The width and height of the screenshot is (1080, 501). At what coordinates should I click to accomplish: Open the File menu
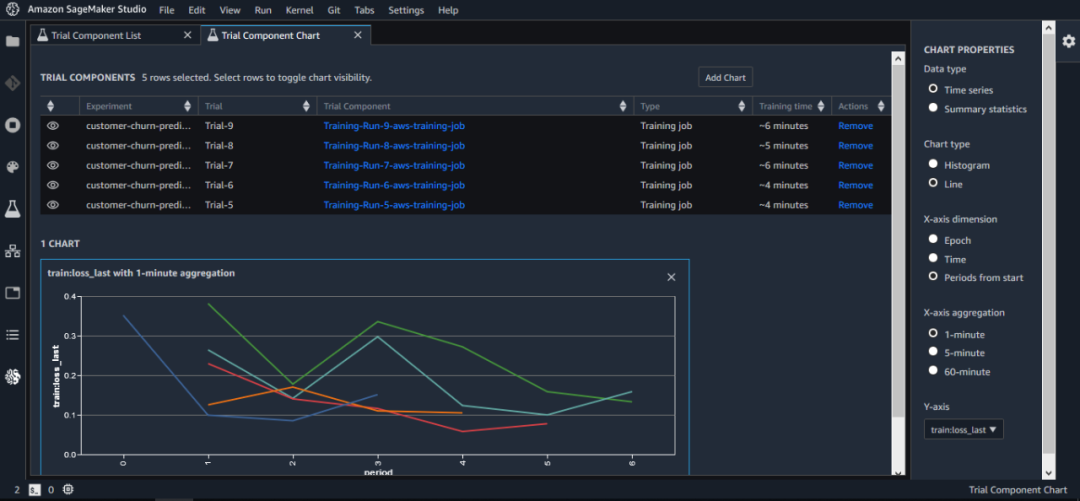tap(166, 10)
